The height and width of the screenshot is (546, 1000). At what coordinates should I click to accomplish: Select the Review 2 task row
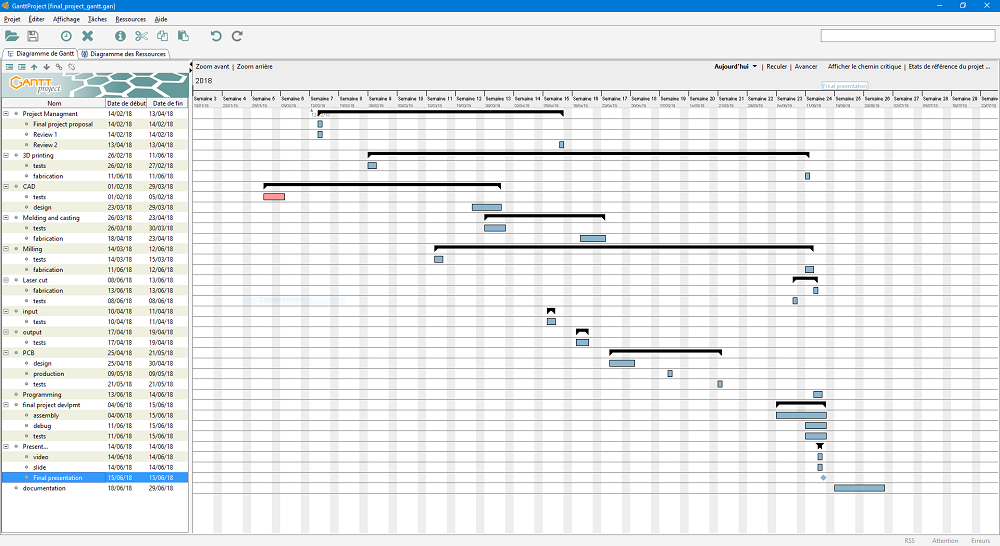96,145
